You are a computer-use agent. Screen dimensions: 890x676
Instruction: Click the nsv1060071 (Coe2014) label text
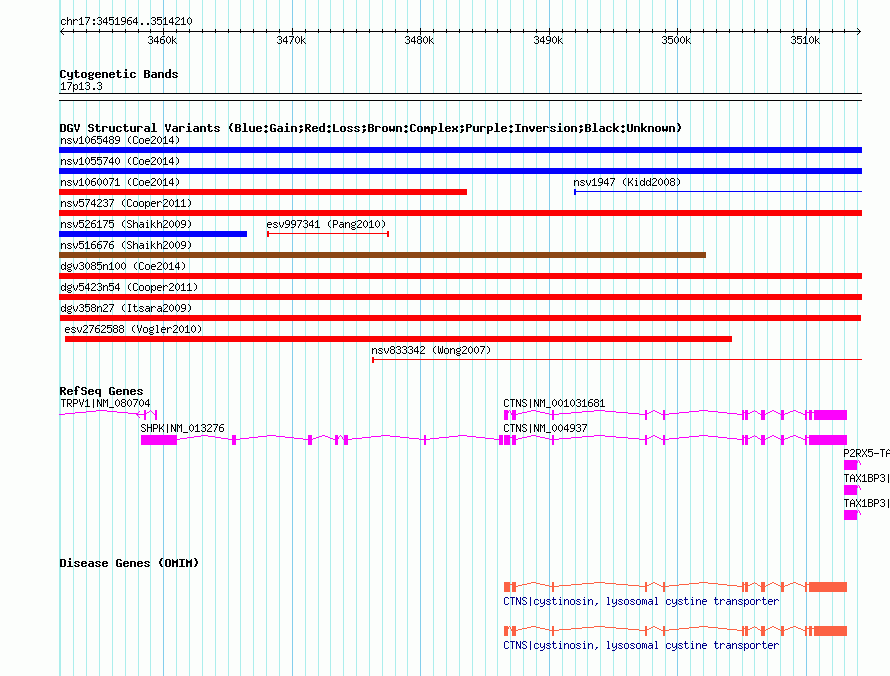(120, 182)
